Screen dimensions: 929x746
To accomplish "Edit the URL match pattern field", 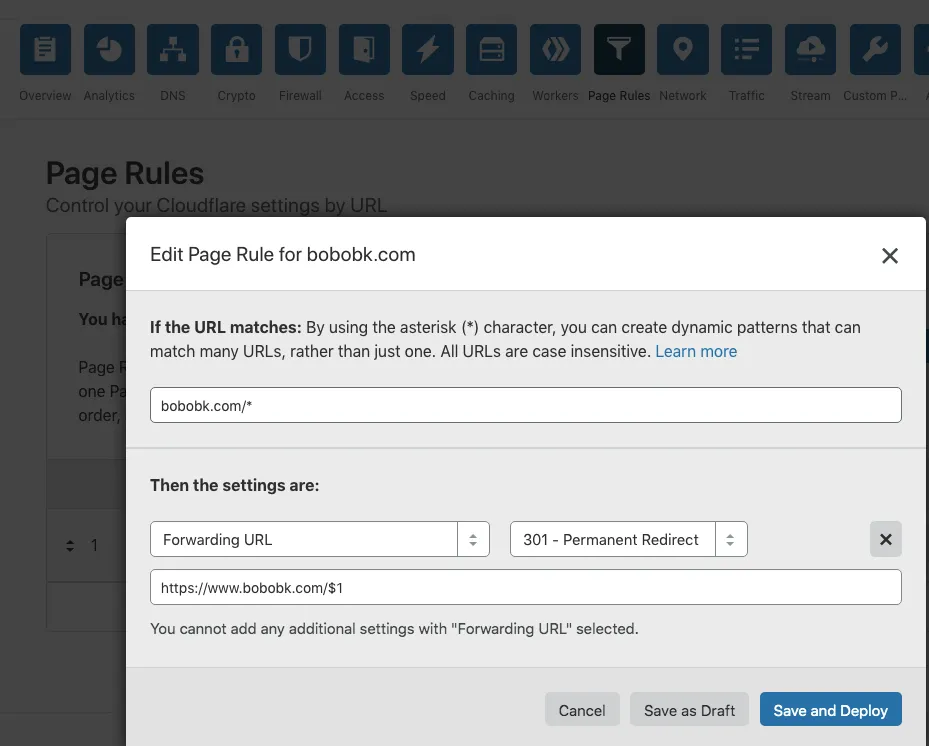I will [x=526, y=405].
